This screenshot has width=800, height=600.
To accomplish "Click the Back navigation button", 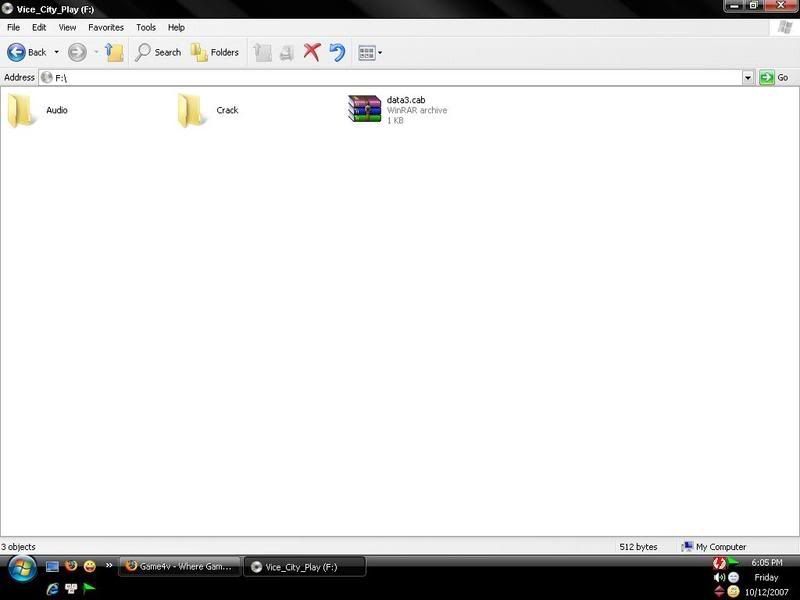I will tap(27, 52).
